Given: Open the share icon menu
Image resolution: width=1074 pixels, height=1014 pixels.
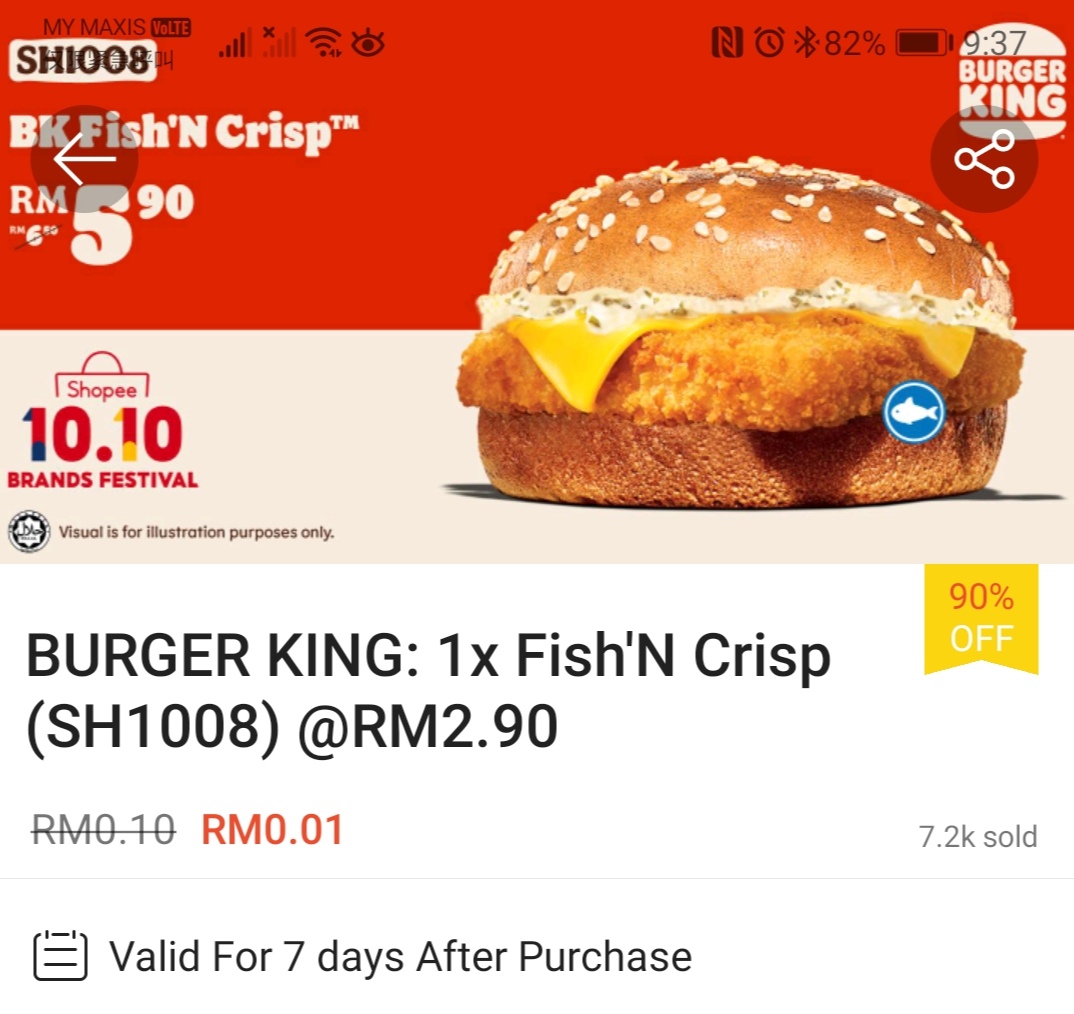Looking at the screenshot, I should click(984, 159).
